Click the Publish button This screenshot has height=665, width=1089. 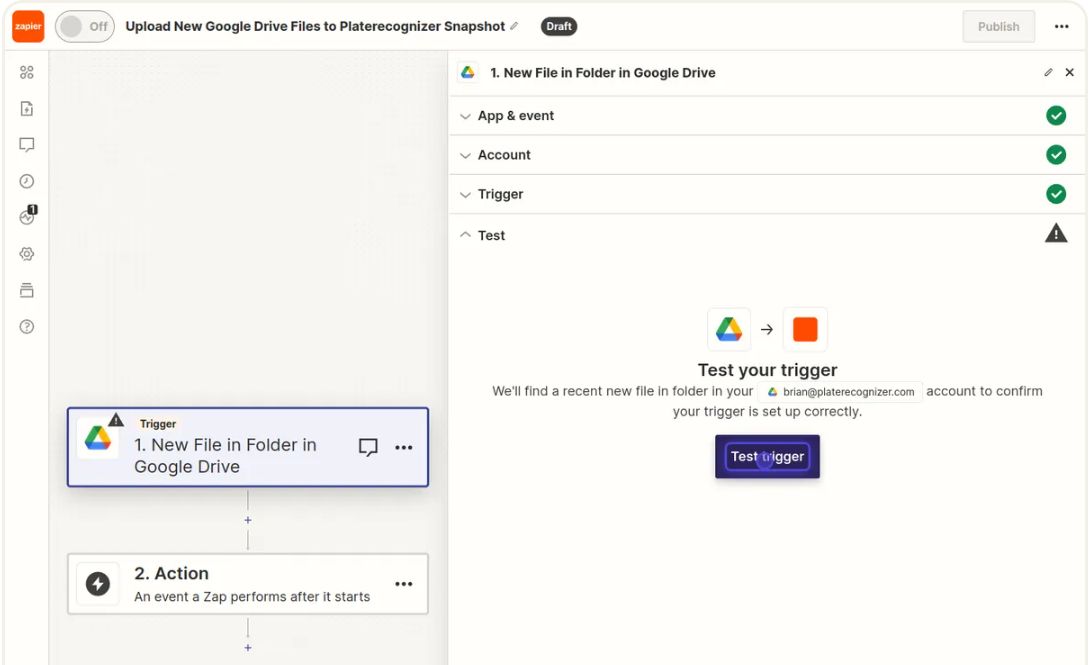tap(998, 27)
